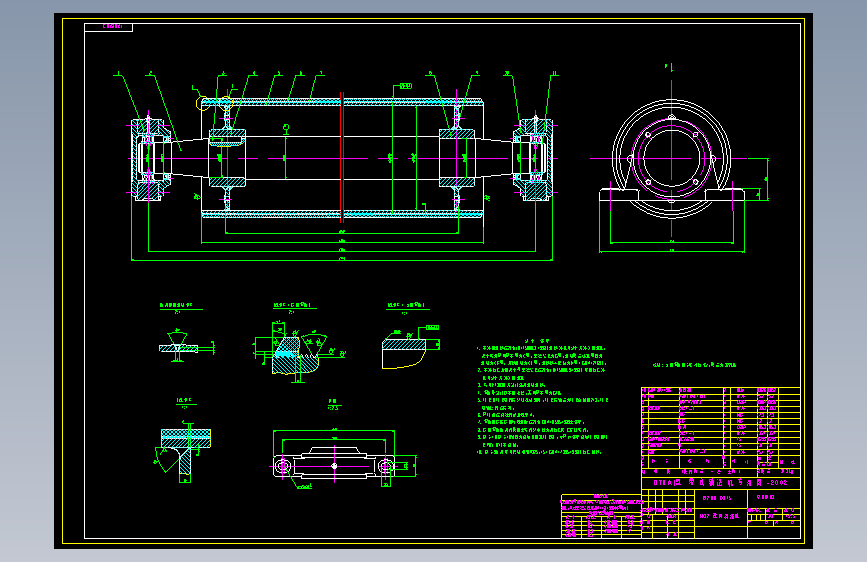
Task: Click the technical requirements notes block
Action: (542, 398)
